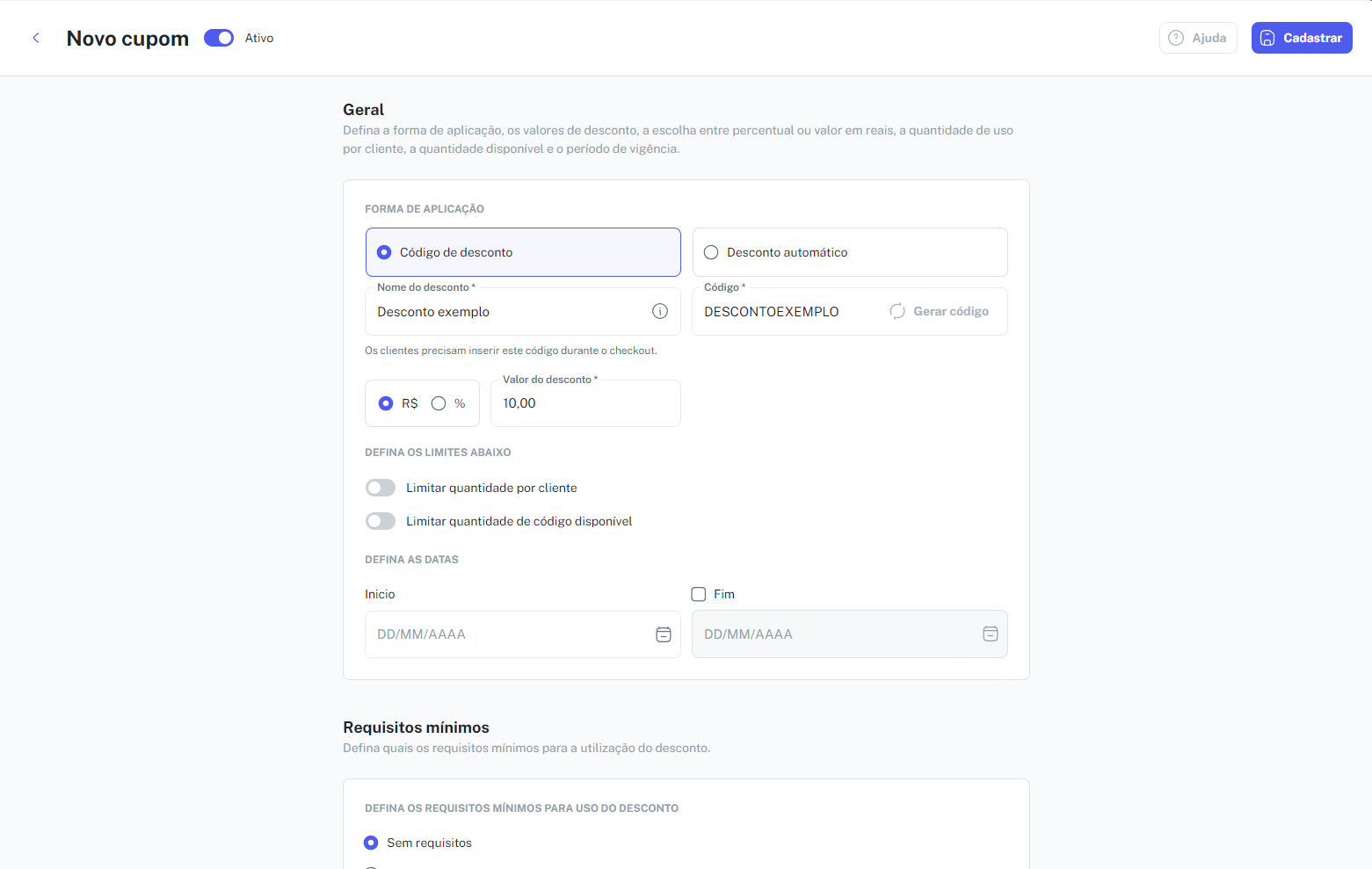Click the Valor do desconto field
The image size is (1372, 869).
(x=585, y=403)
